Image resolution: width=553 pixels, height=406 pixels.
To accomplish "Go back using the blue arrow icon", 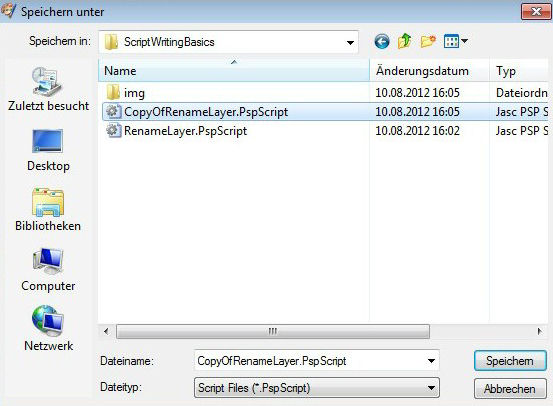I will pyautogui.click(x=382, y=42).
